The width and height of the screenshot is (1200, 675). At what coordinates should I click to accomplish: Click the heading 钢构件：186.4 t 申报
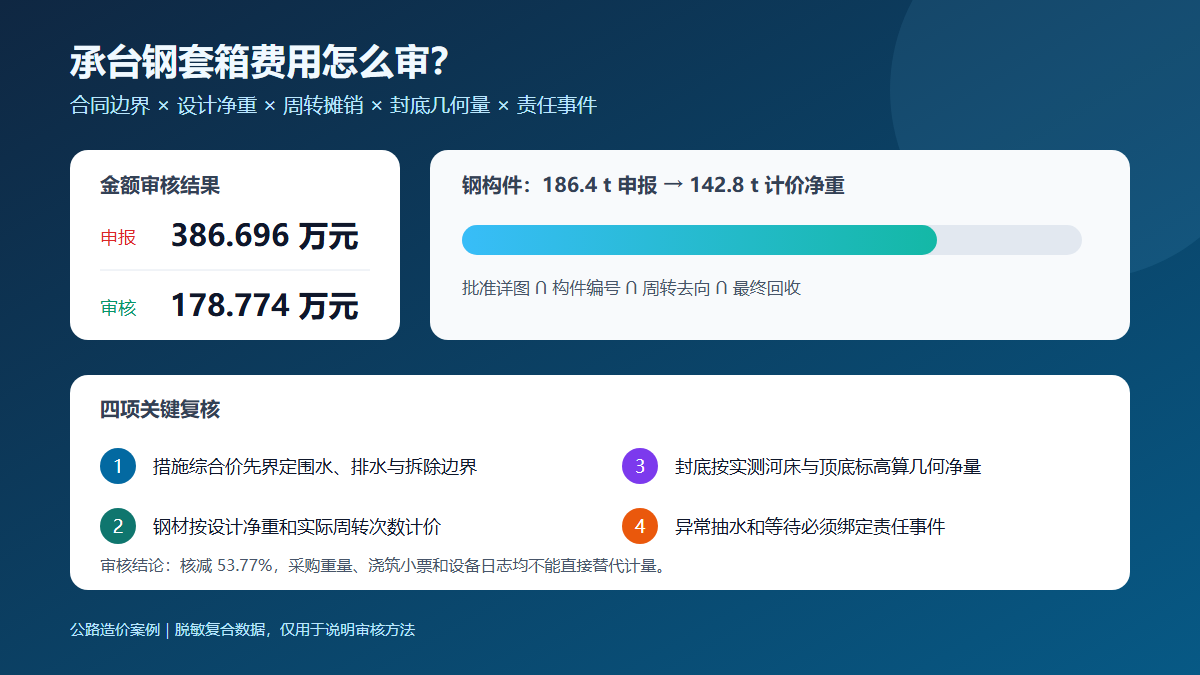tap(653, 185)
